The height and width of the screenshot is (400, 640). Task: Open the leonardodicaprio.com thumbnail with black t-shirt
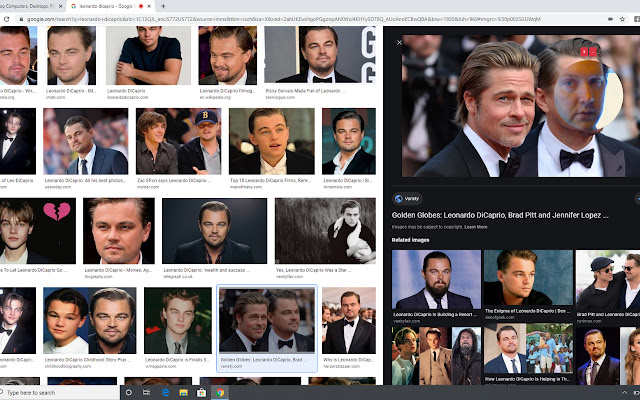(148, 55)
